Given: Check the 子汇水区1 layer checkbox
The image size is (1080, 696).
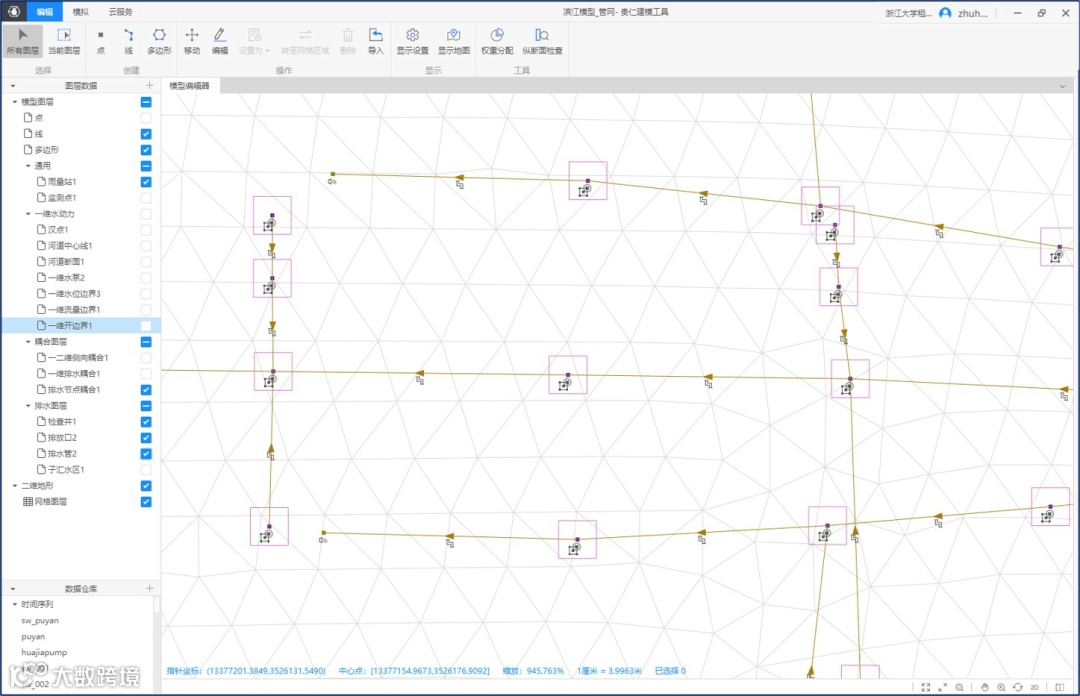Looking at the screenshot, I should click(146, 469).
